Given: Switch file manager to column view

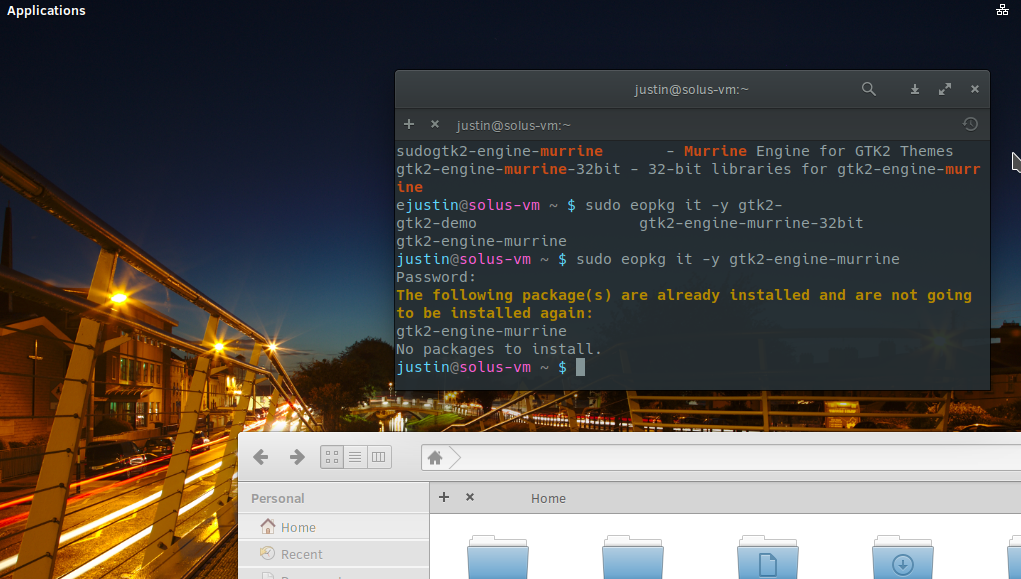Looking at the screenshot, I should (x=378, y=457).
